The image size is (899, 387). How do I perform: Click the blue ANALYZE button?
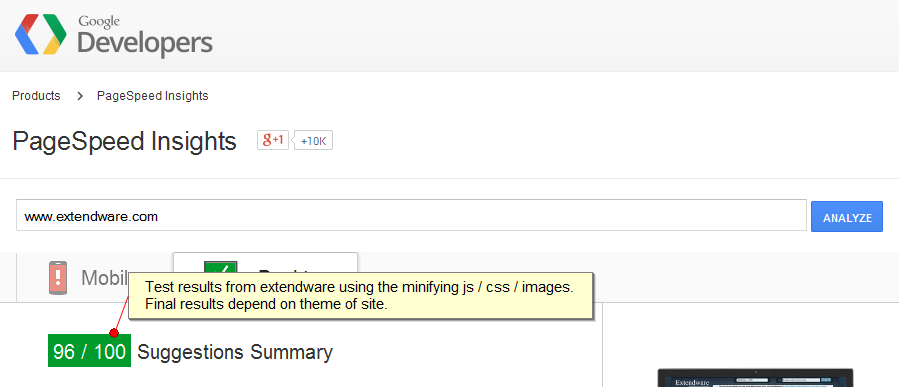847,217
